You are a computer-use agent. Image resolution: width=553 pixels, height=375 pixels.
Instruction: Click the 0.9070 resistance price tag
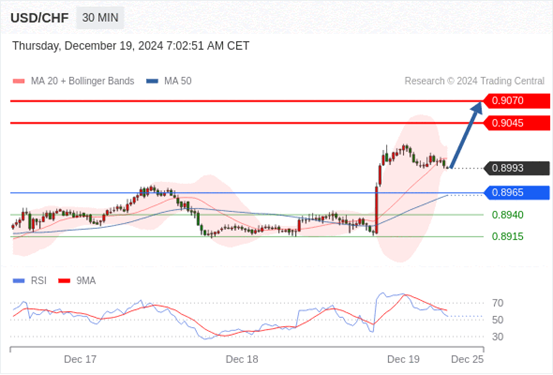coord(516,101)
